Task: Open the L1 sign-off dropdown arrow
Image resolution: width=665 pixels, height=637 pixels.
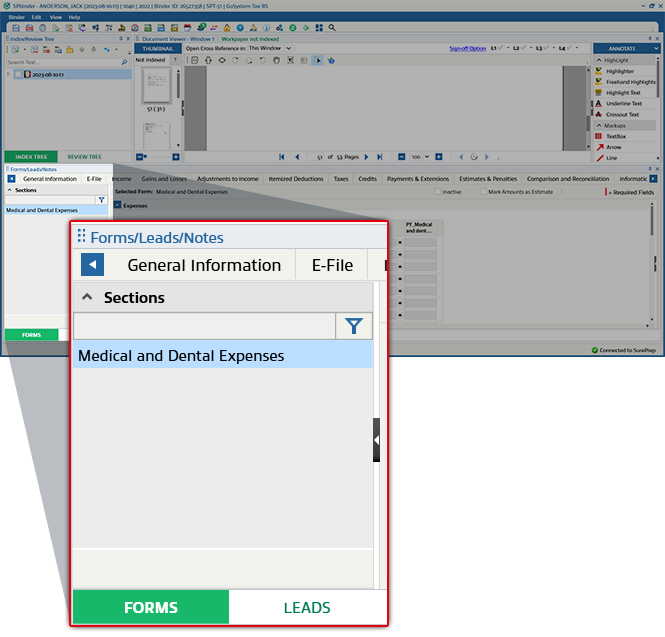Action: click(508, 48)
